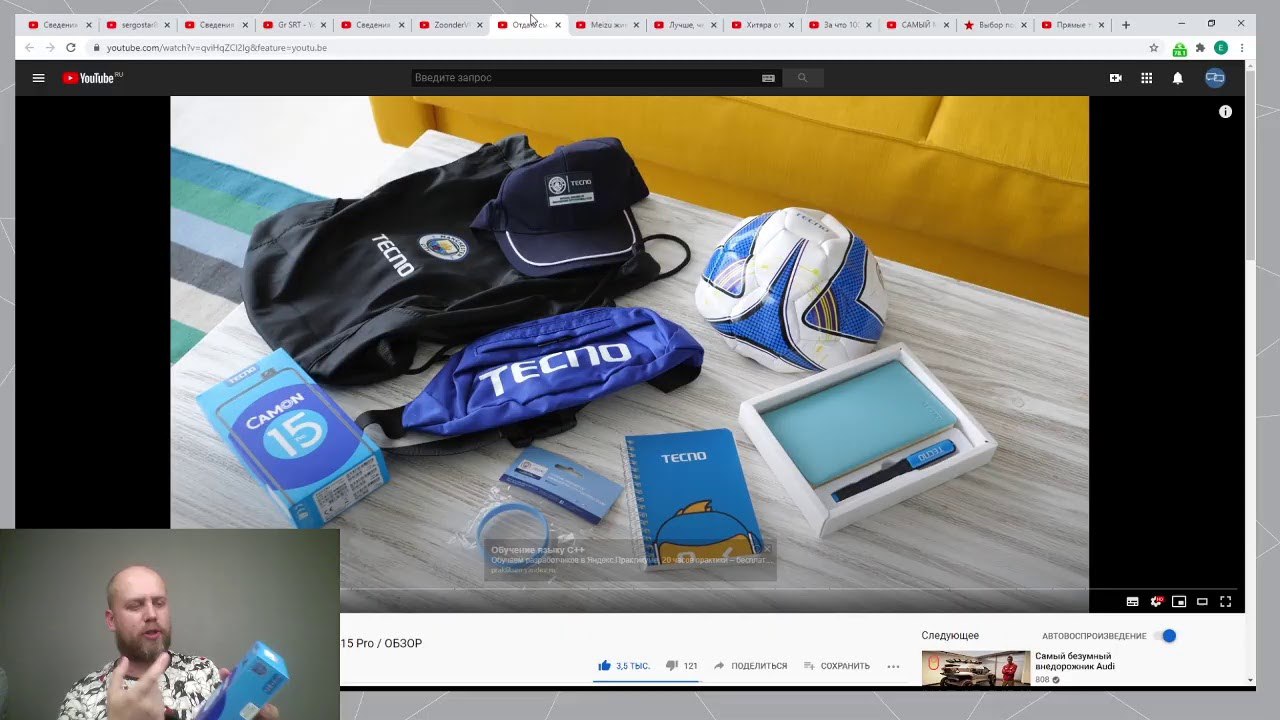Viewport: 1280px width, 720px height.
Task: Switch to the Лучше tab
Action: point(683,24)
